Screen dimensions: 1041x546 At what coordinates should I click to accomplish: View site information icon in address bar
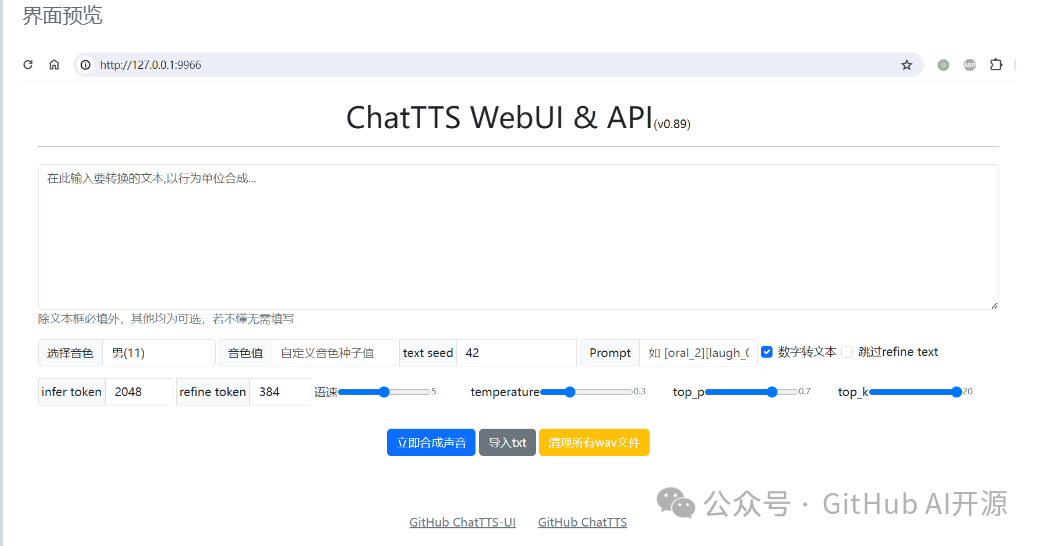click(x=86, y=64)
